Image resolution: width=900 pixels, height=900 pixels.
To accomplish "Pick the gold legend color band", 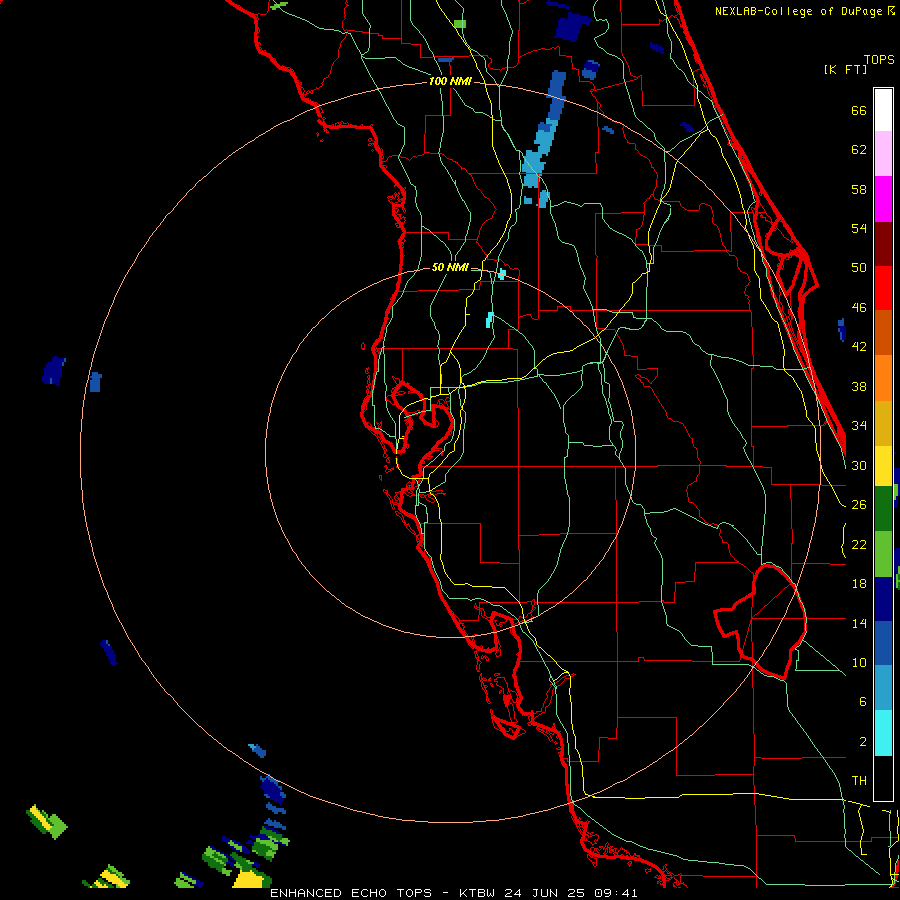I will 883,423.
